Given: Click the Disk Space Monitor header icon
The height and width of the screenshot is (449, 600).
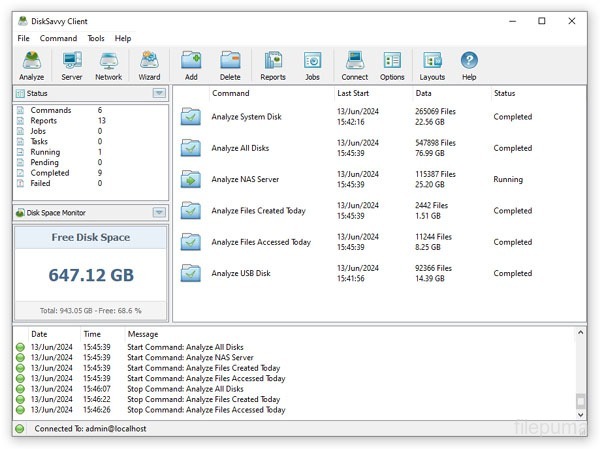Looking at the screenshot, I should [x=20, y=213].
